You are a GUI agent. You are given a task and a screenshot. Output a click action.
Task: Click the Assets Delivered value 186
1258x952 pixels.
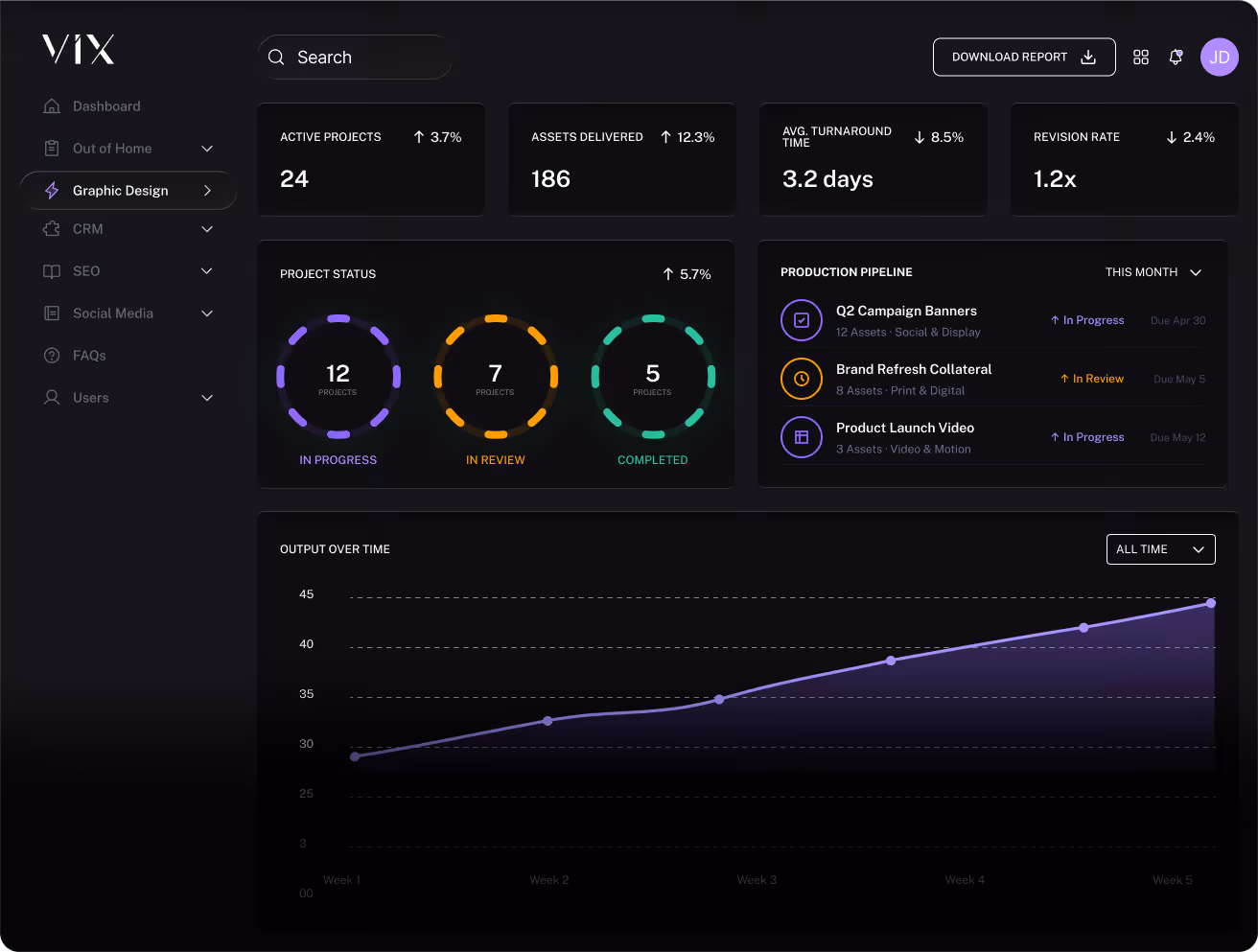(550, 179)
